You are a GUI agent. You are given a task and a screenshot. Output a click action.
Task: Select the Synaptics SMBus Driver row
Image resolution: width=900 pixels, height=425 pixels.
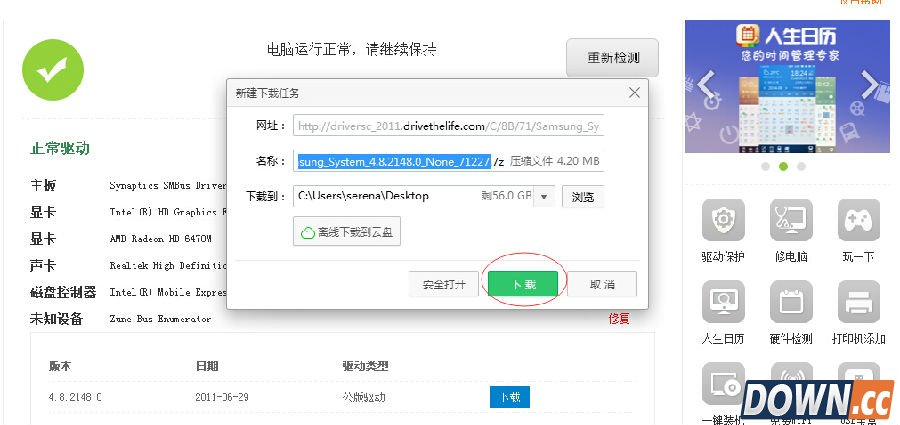(127, 186)
